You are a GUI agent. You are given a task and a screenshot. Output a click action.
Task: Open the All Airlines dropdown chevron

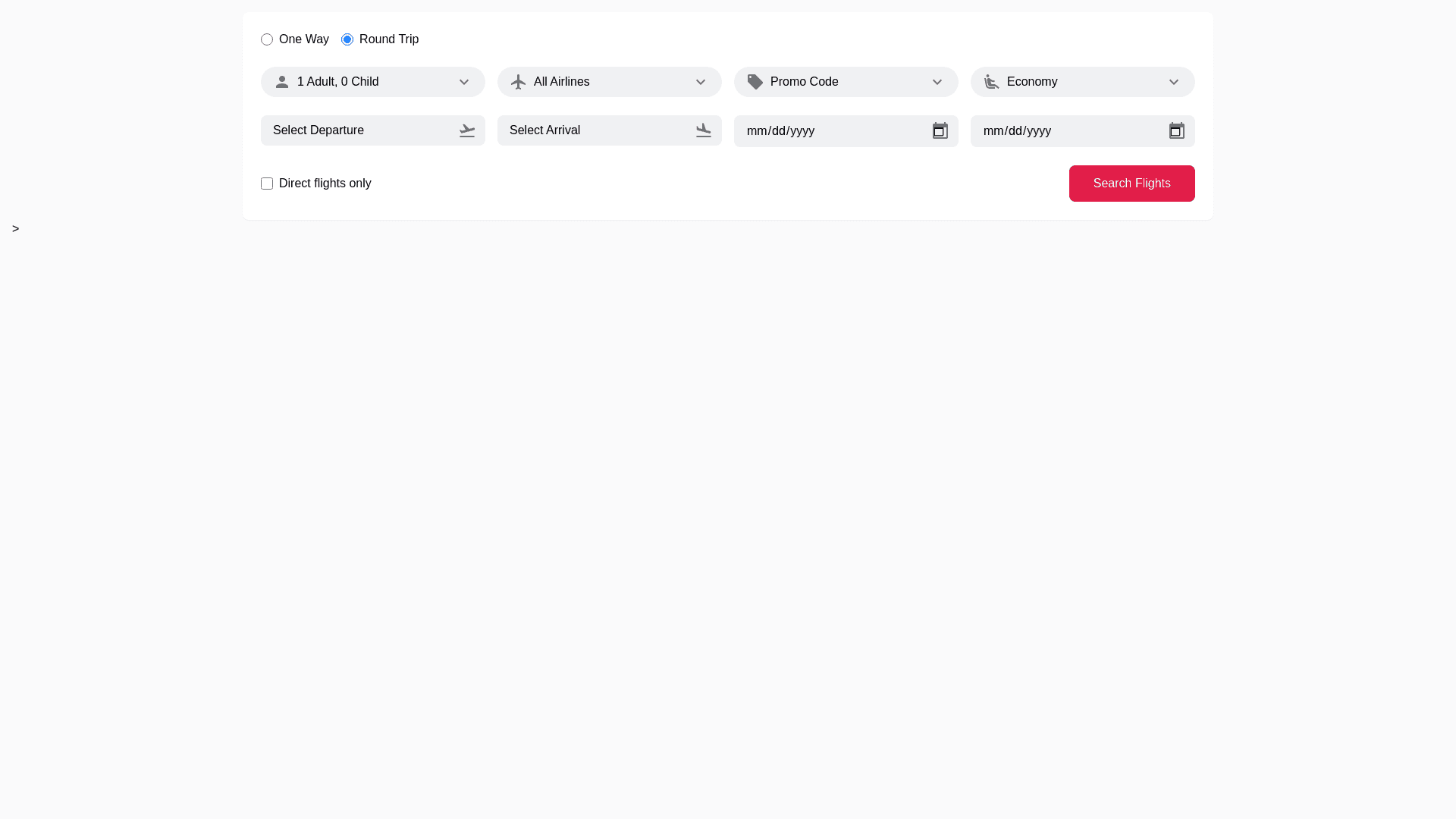[x=701, y=82]
